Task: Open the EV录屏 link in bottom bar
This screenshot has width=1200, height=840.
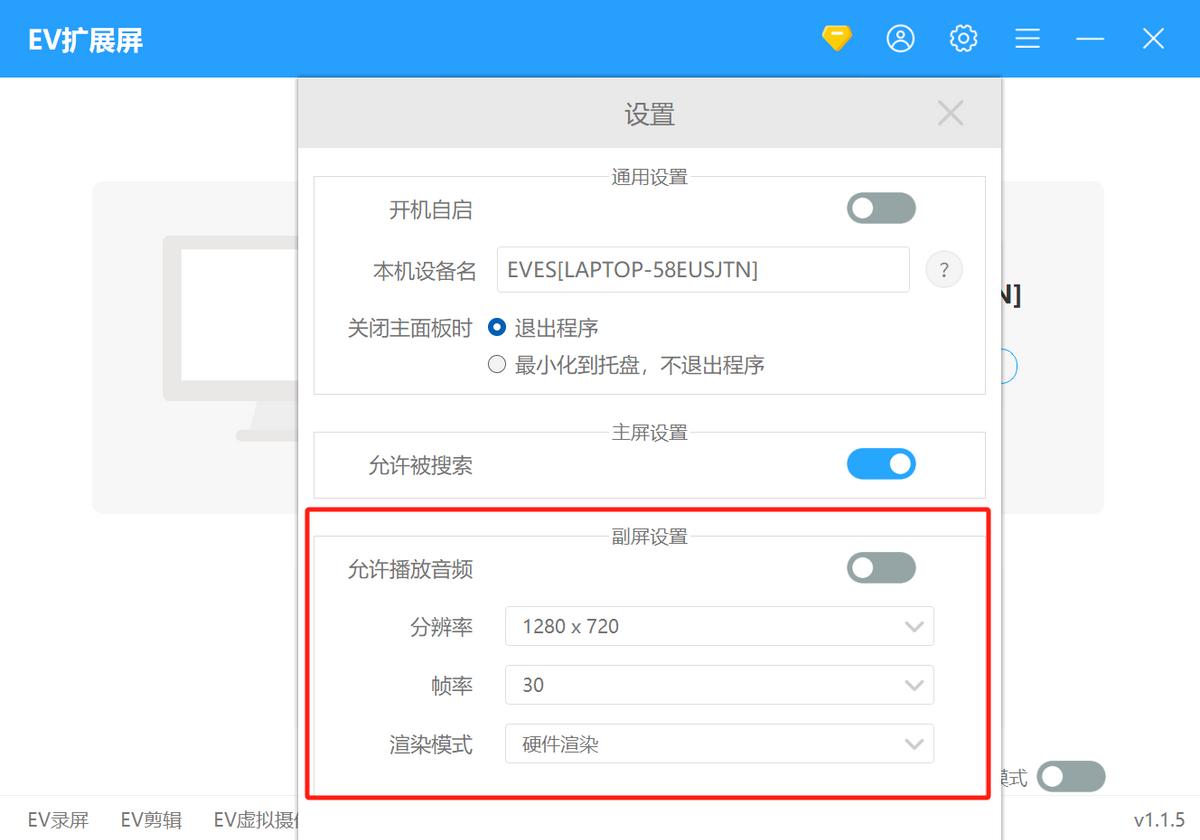Action: [58, 820]
